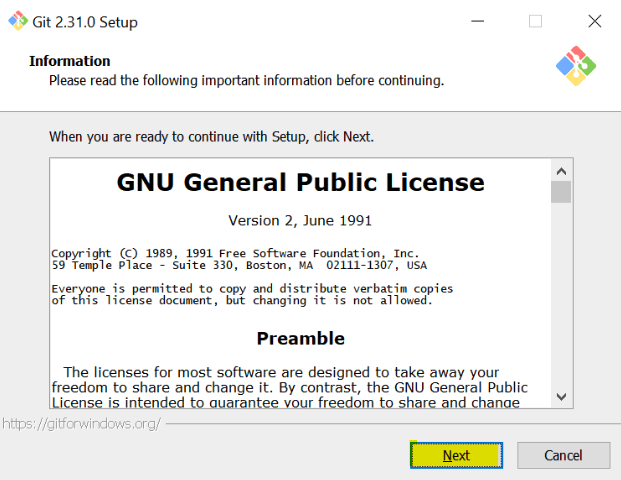Click the 'Information' heading
This screenshot has height=480, width=621.
(70, 61)
